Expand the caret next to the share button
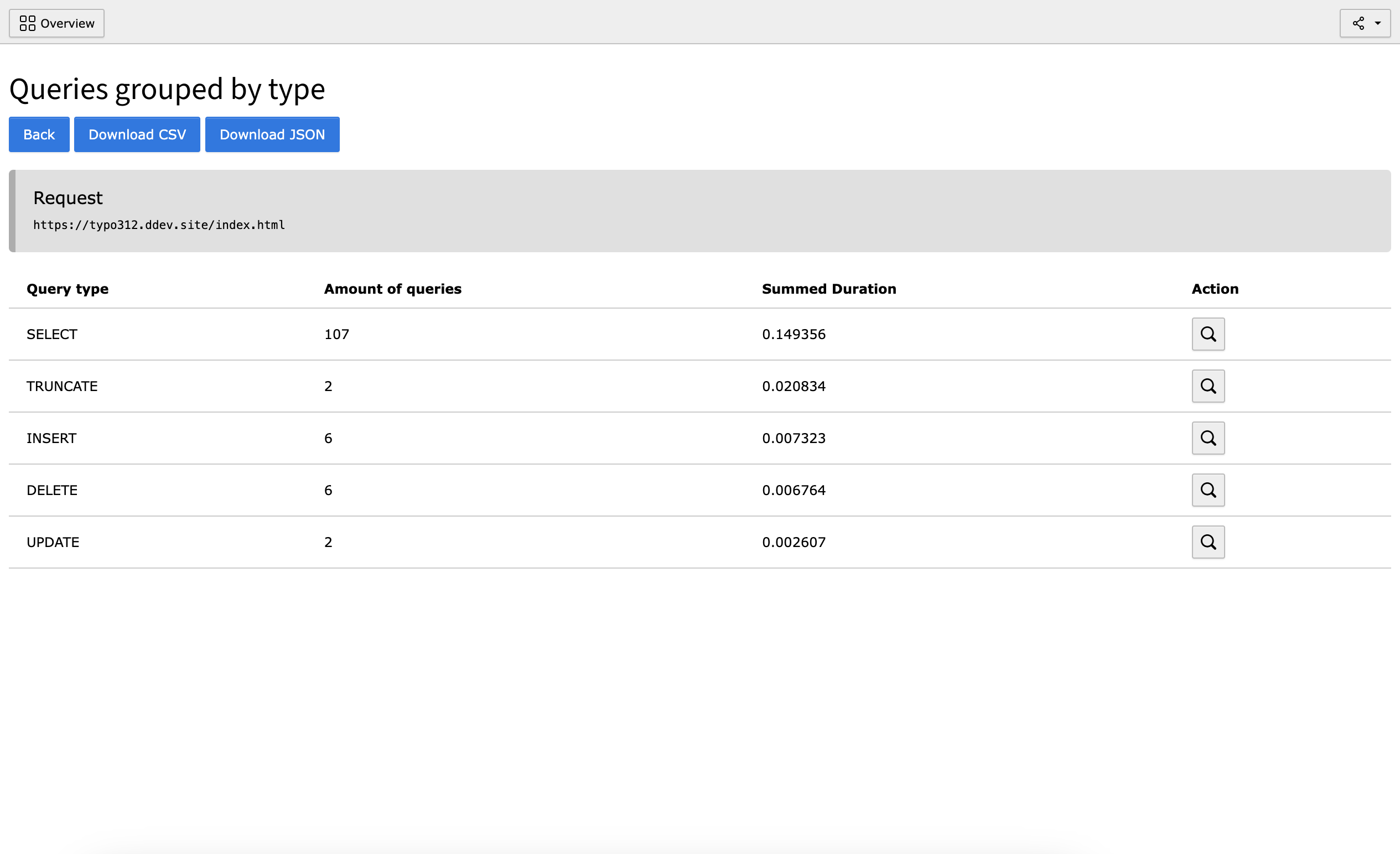Viewport: 1400px width, 854px height. pyautogui.click(x=1377, y=23)
